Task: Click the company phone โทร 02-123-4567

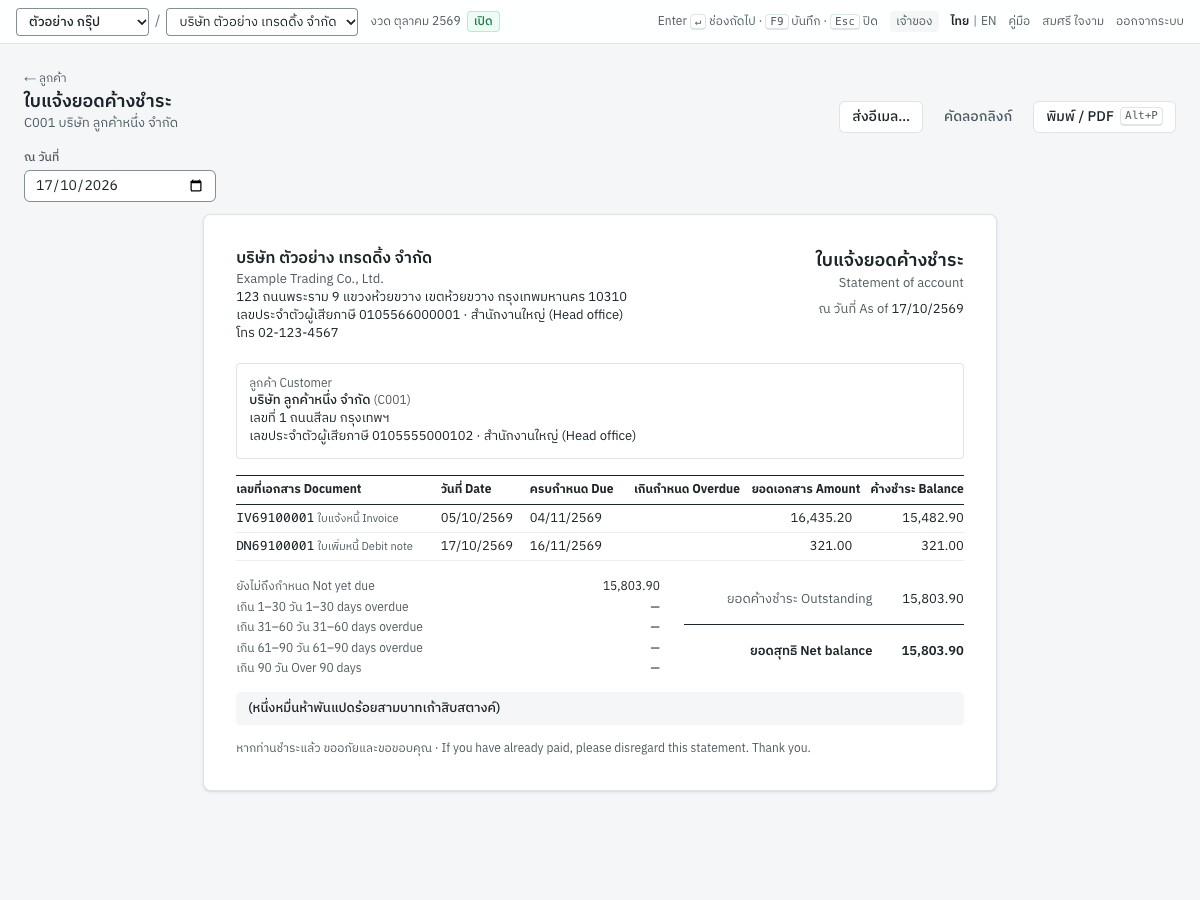Action: (287, 333)
